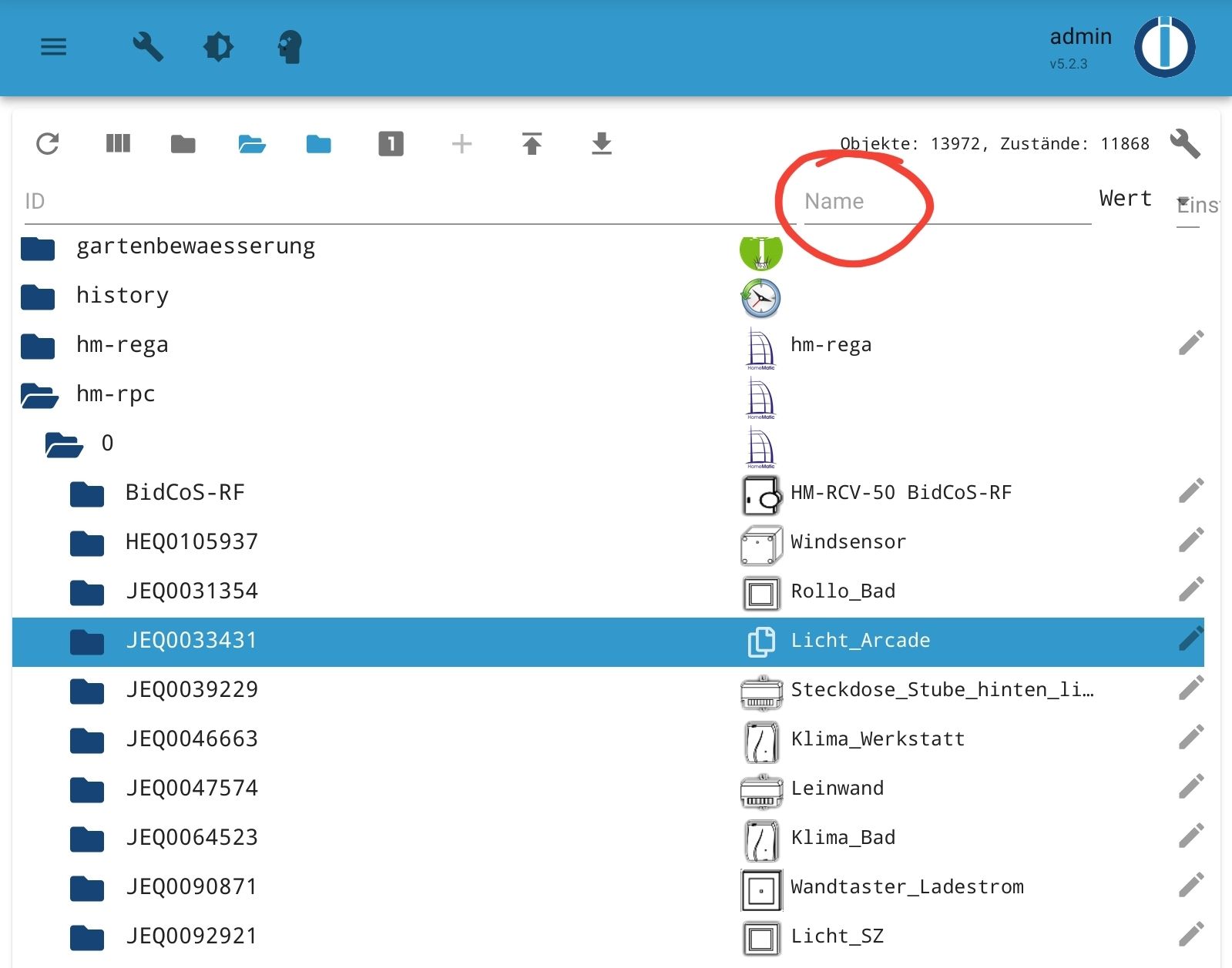Expand the BidCoS-RF folder
The height and width of the screenshot is (968, 1232).
[x=87, y=494]
